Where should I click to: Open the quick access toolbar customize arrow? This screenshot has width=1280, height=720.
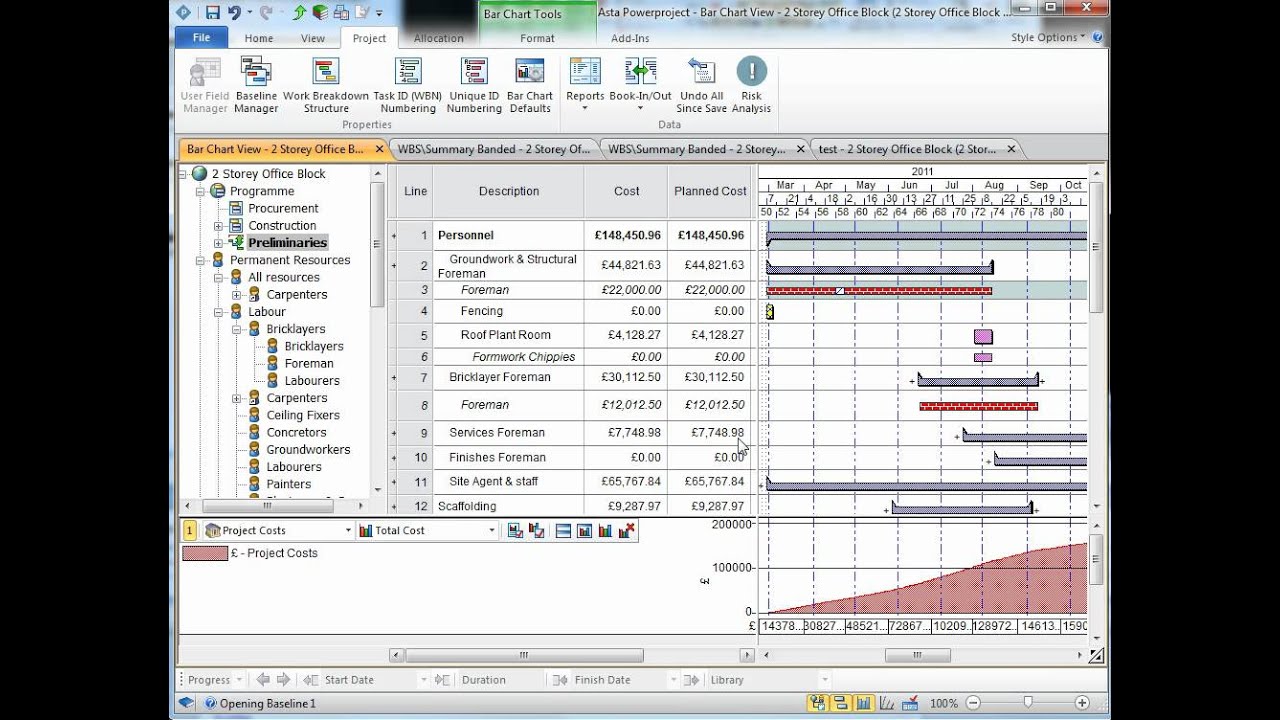pyautogui.click(x=379, y=14)
